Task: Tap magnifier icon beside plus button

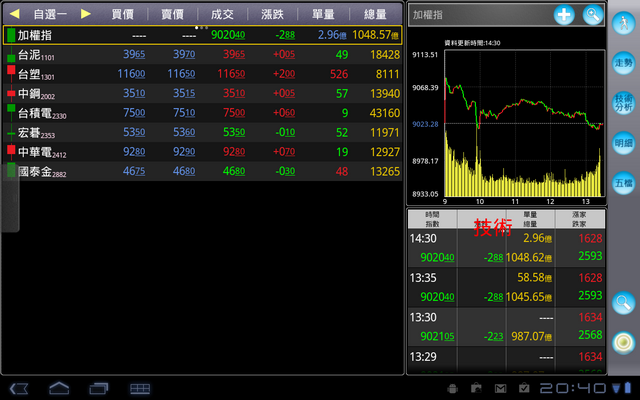Action: point(593,15)
